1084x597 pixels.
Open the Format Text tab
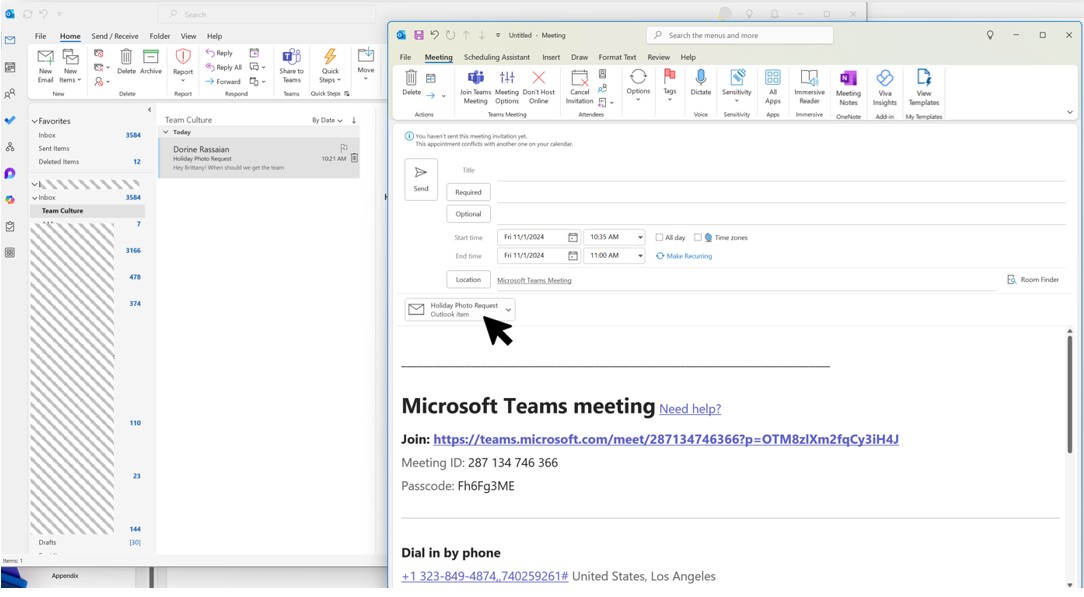click(x=615, y=57)
